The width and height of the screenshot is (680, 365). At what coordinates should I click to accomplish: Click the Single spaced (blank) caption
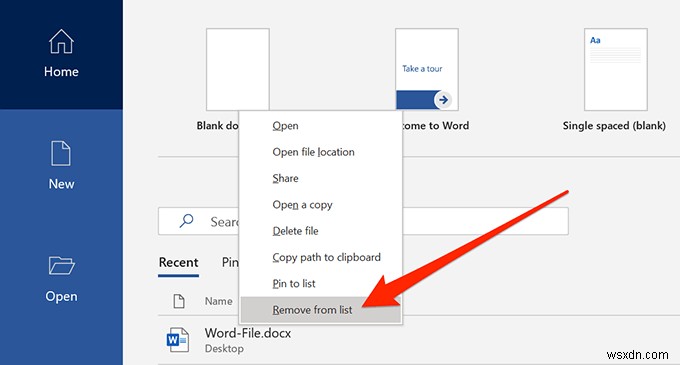[614, 126]
